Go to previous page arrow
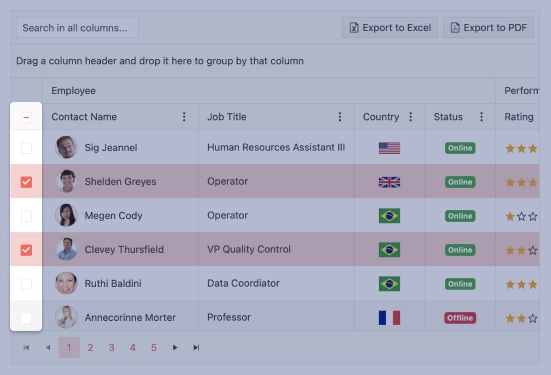 click(48, 348)
